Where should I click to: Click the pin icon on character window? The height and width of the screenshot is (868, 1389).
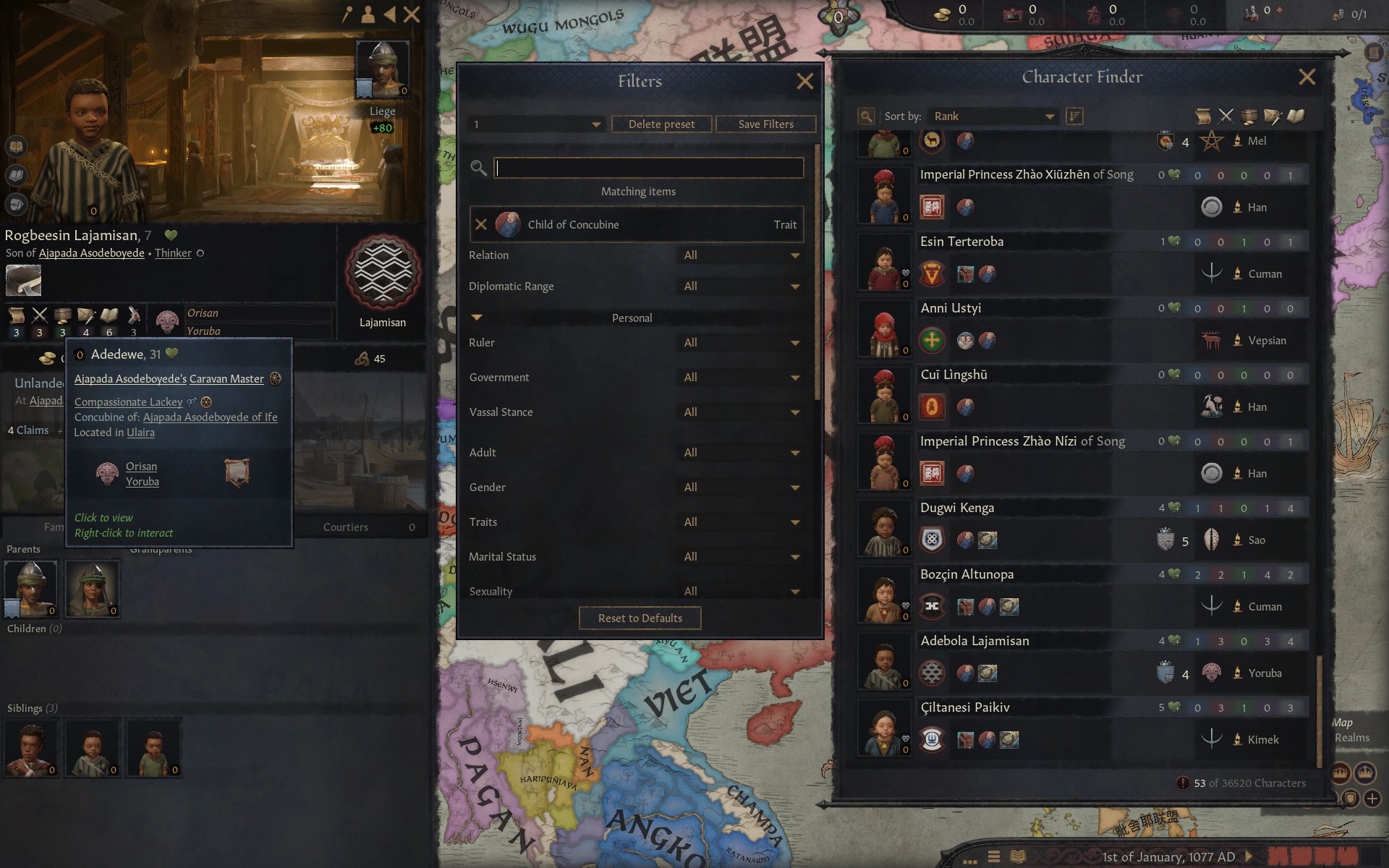click(x=347, y=14)
